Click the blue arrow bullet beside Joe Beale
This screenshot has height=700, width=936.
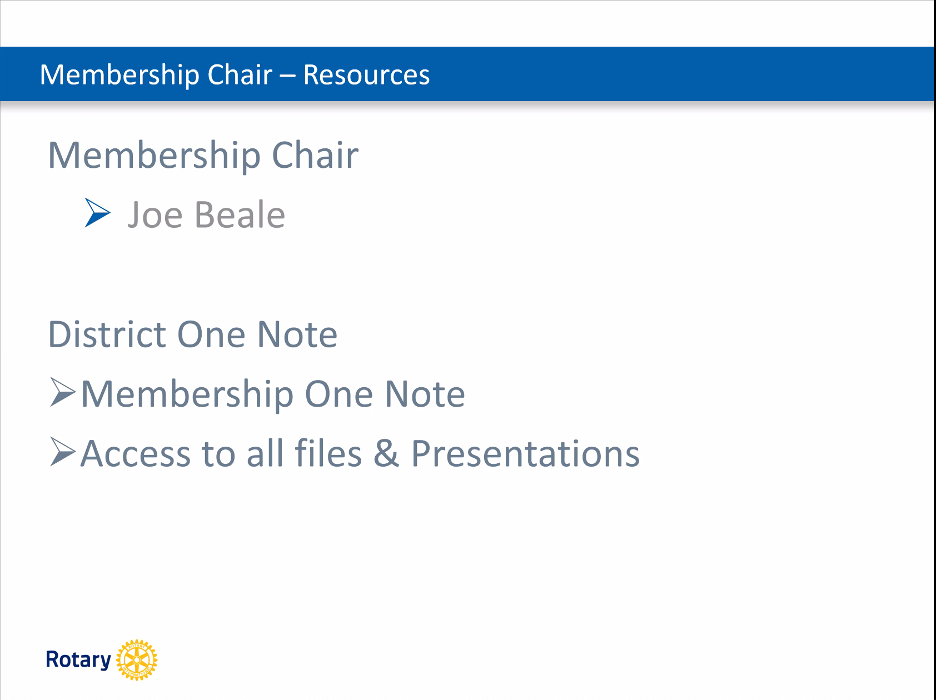(x=97, y=213)
